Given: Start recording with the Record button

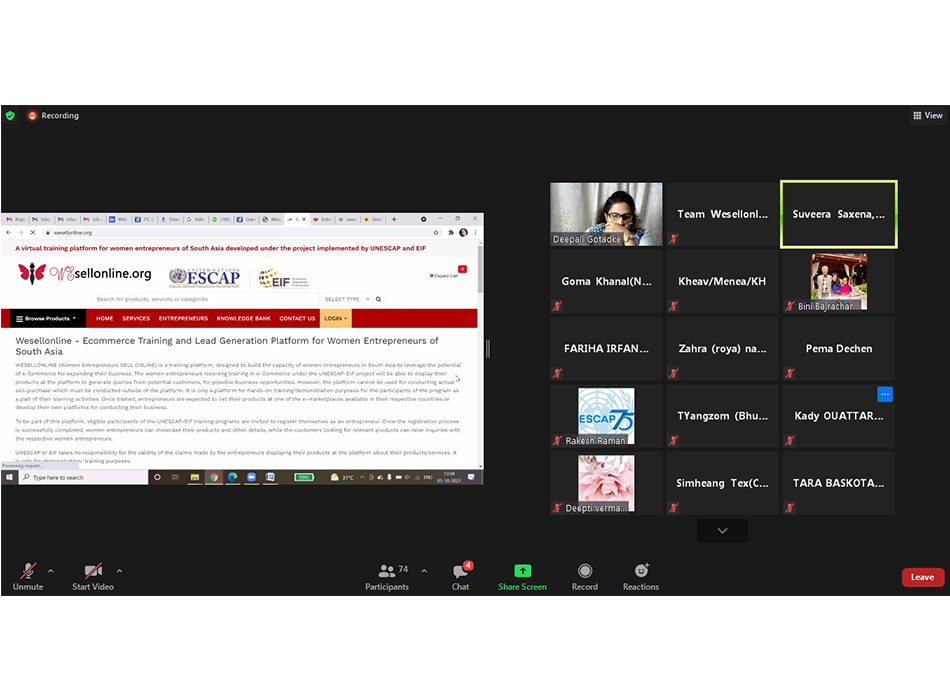Looking at the screenshot, I should pyautogui.click(x=585, y=576).
